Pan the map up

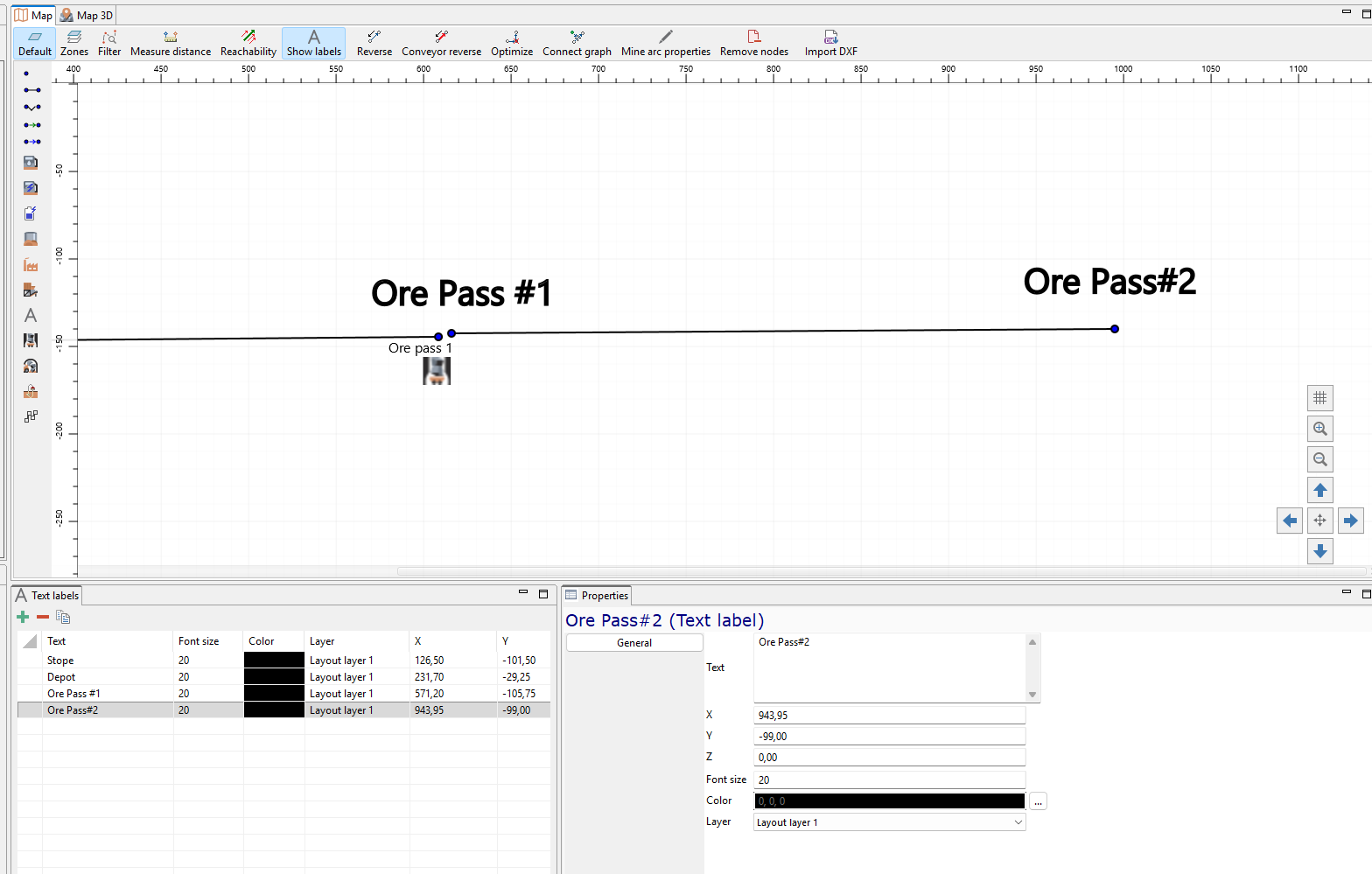point(1320,490)
